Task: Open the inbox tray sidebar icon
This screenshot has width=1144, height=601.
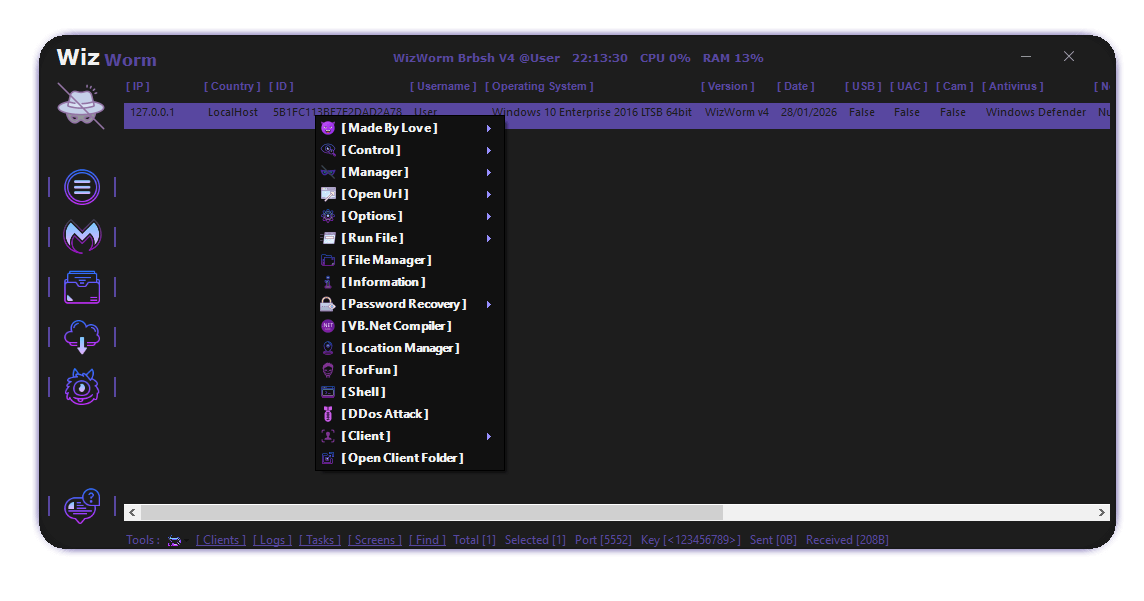Action: 82,287
